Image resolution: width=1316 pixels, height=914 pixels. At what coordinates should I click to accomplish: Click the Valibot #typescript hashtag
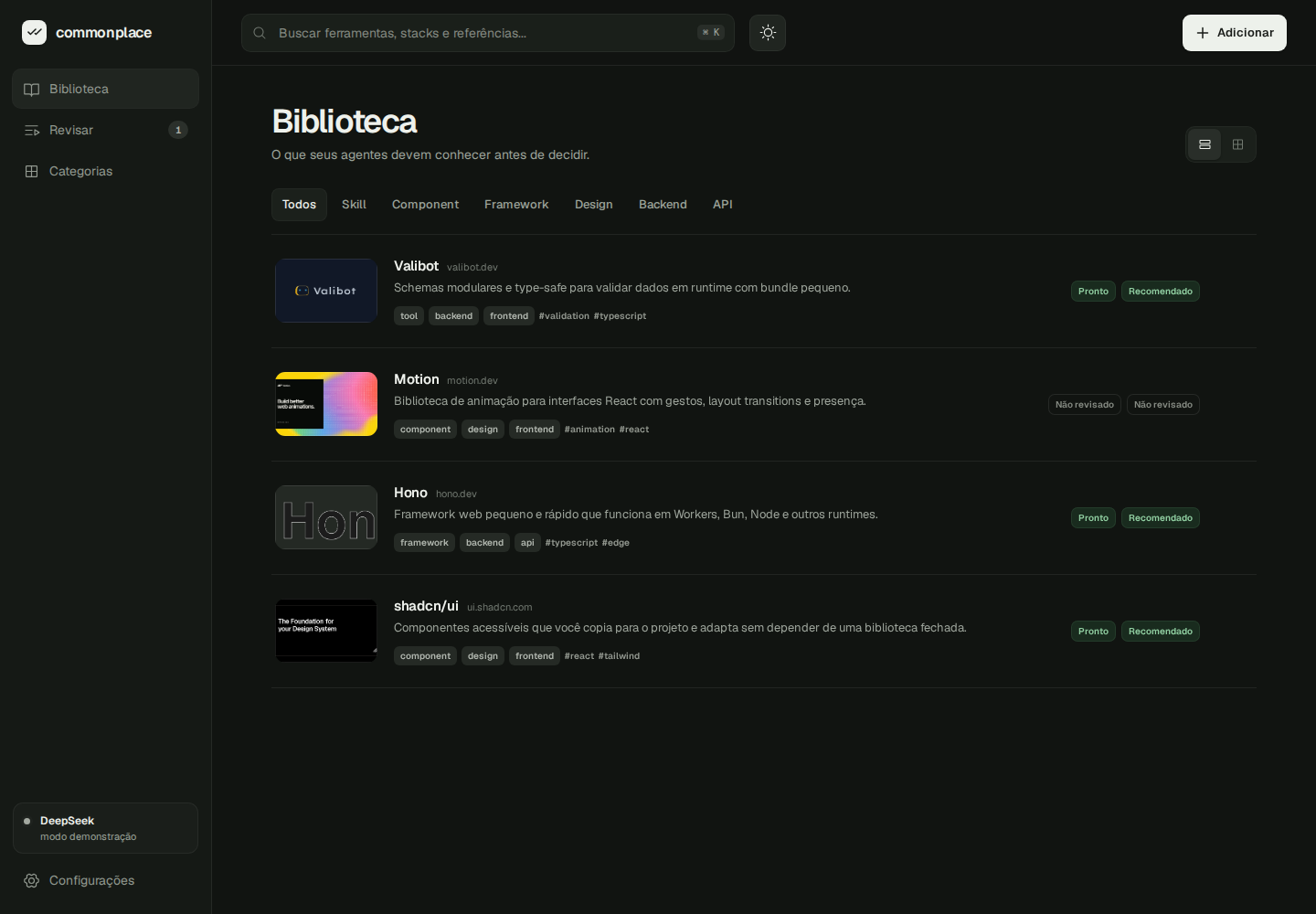620,316
